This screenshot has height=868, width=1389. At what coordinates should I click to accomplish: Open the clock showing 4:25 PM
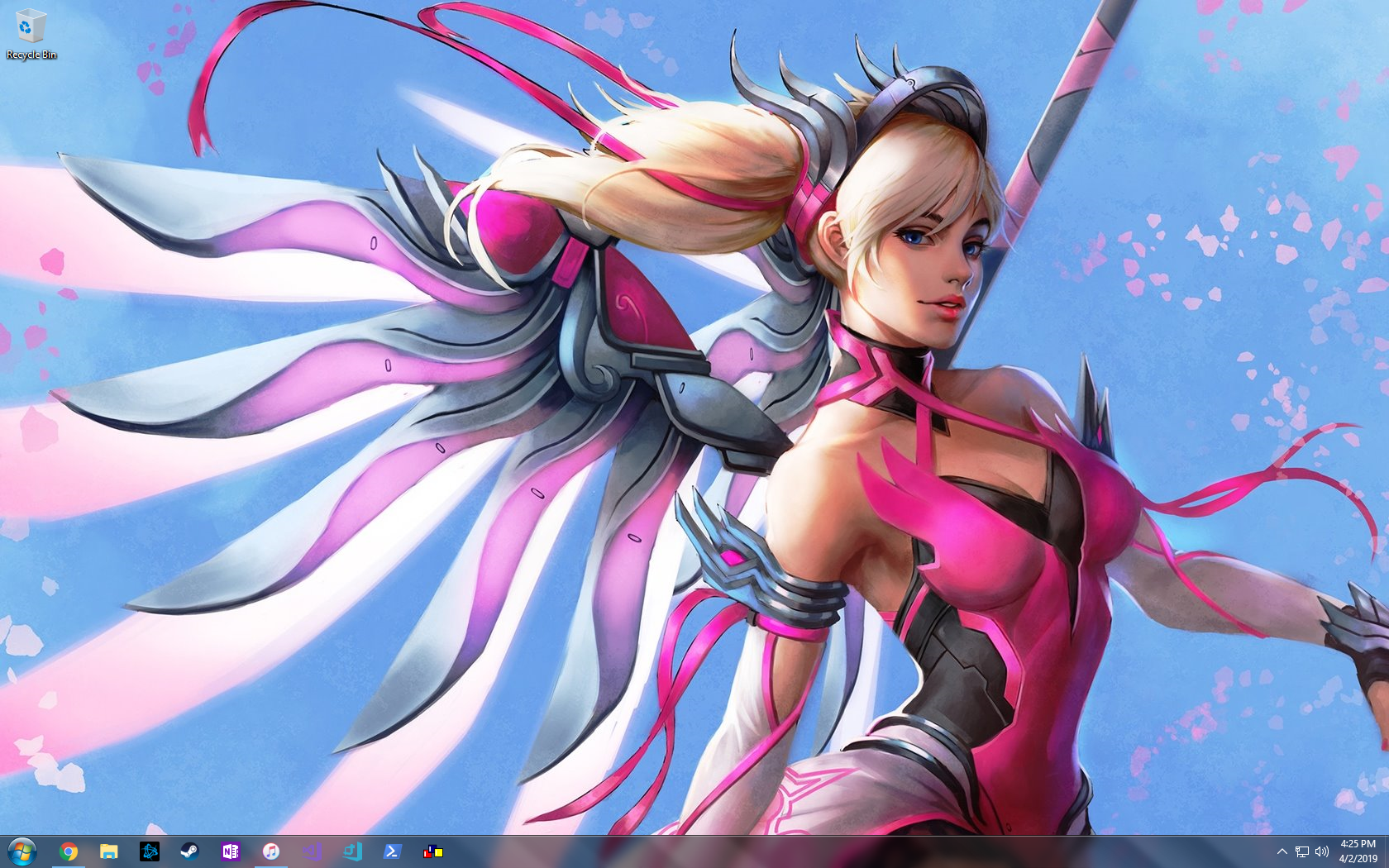click(1358, 851)
